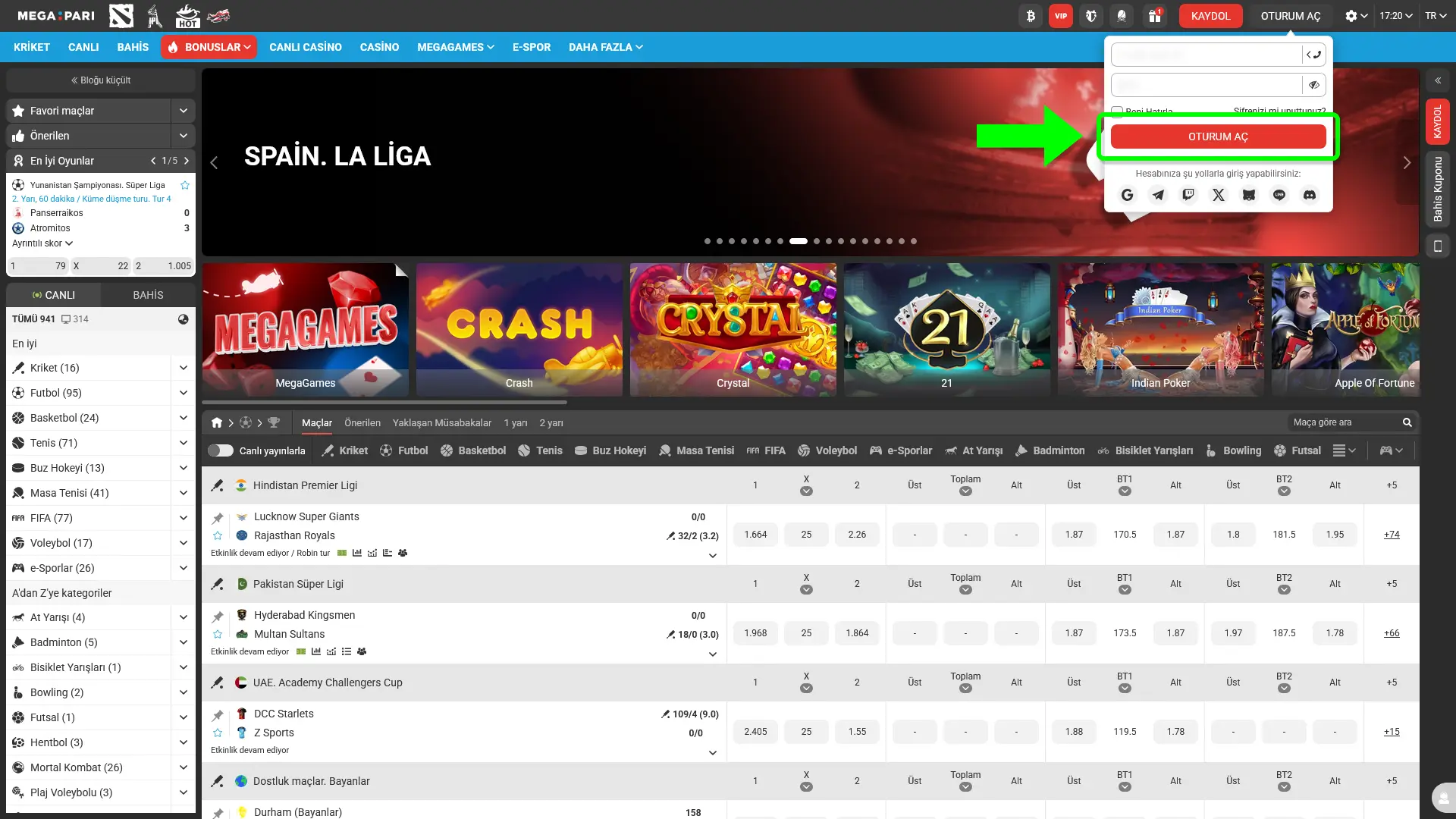1456x819 pixels.
Task: Filter by Masa Tenisi in sports bar
Action: pos(696,450)
